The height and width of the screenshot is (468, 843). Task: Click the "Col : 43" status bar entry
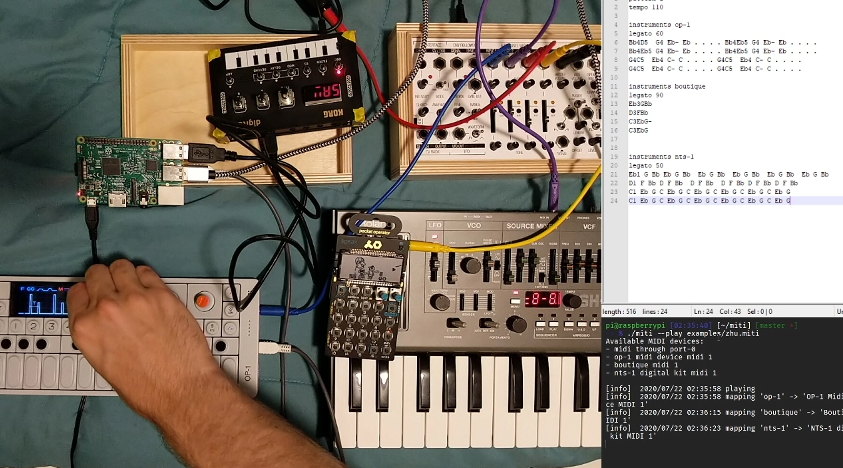(x=731, y=311)
